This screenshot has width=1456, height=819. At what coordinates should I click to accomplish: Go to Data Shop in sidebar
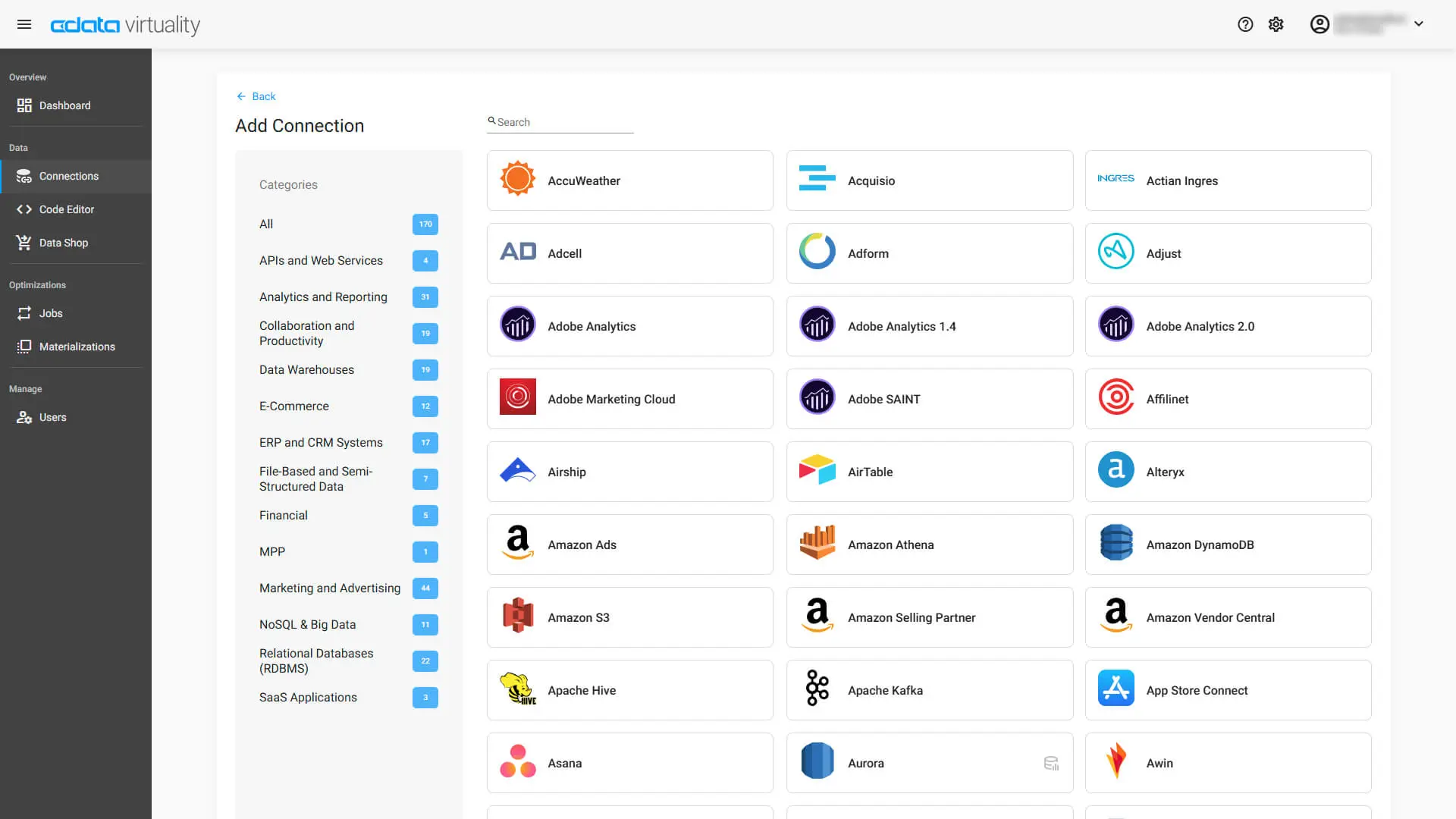point(64,243)
